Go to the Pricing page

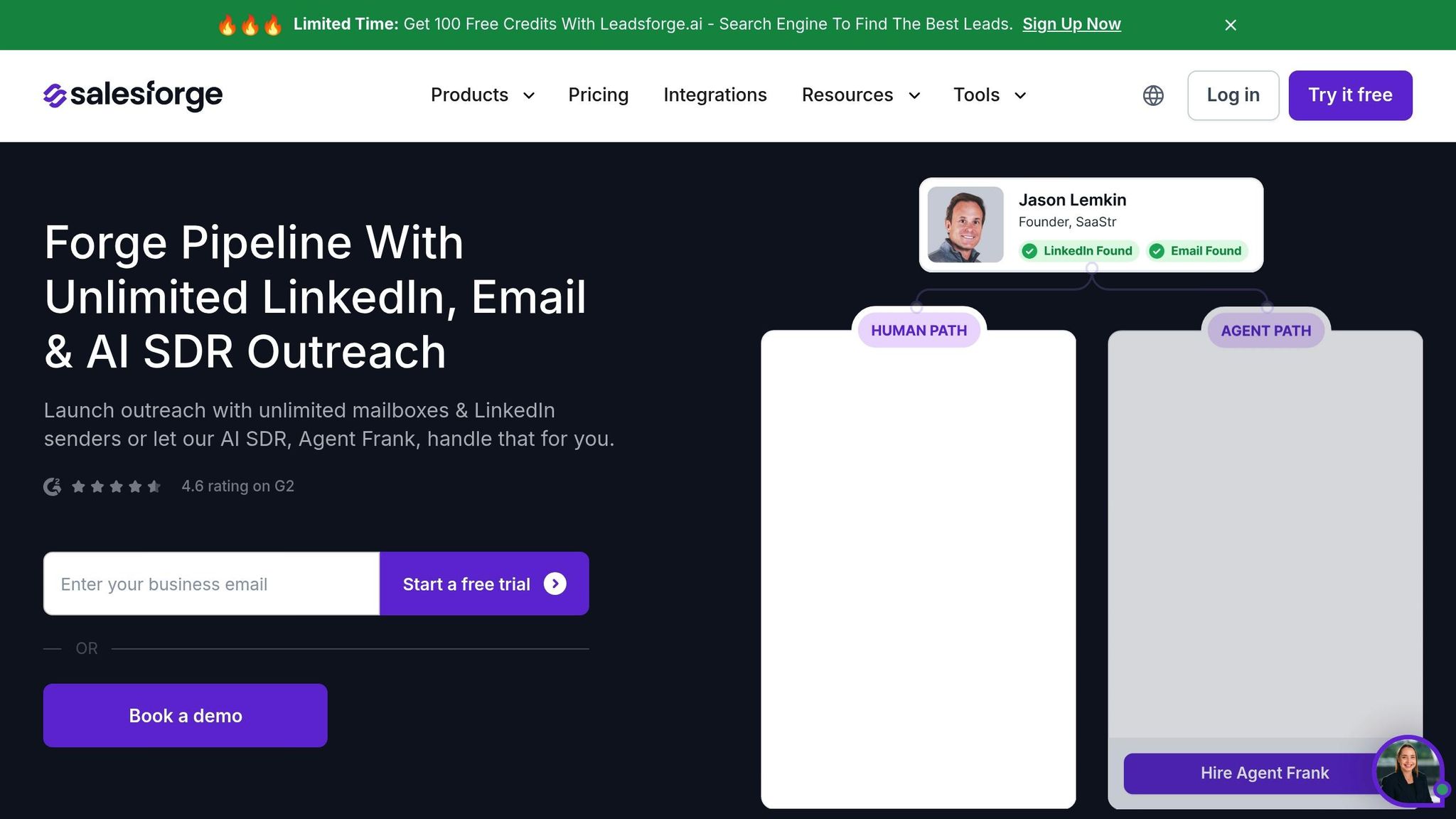point(599,95)
